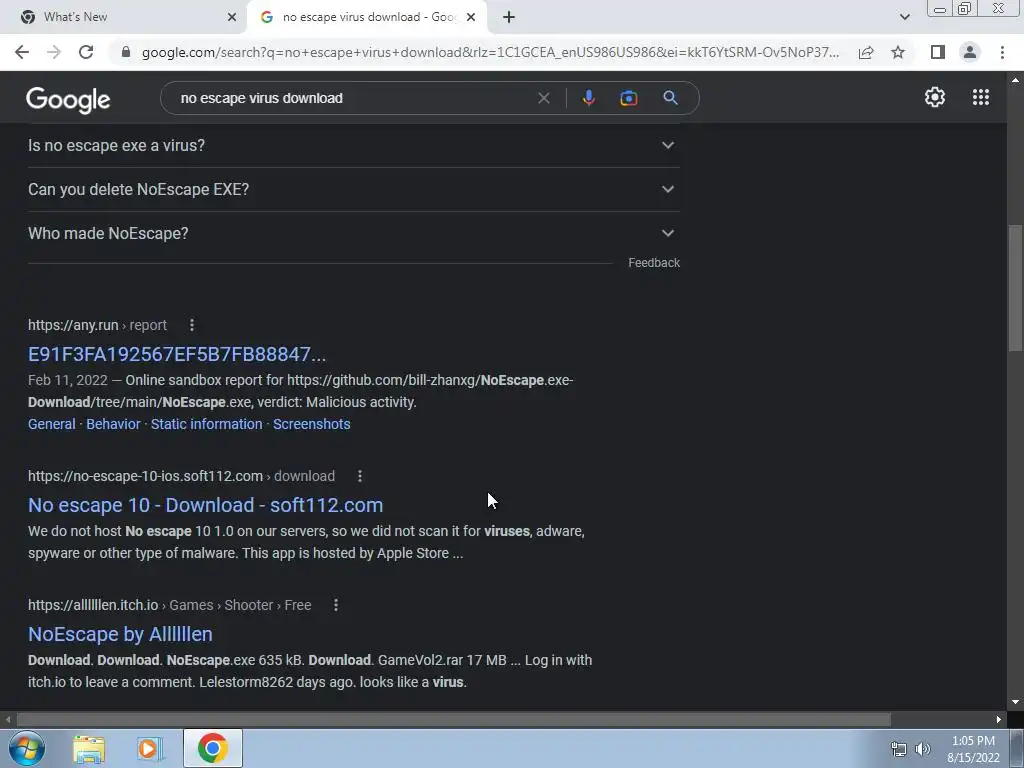
Task: Click the Chrome address bar URL
Action: coord(490,52)
